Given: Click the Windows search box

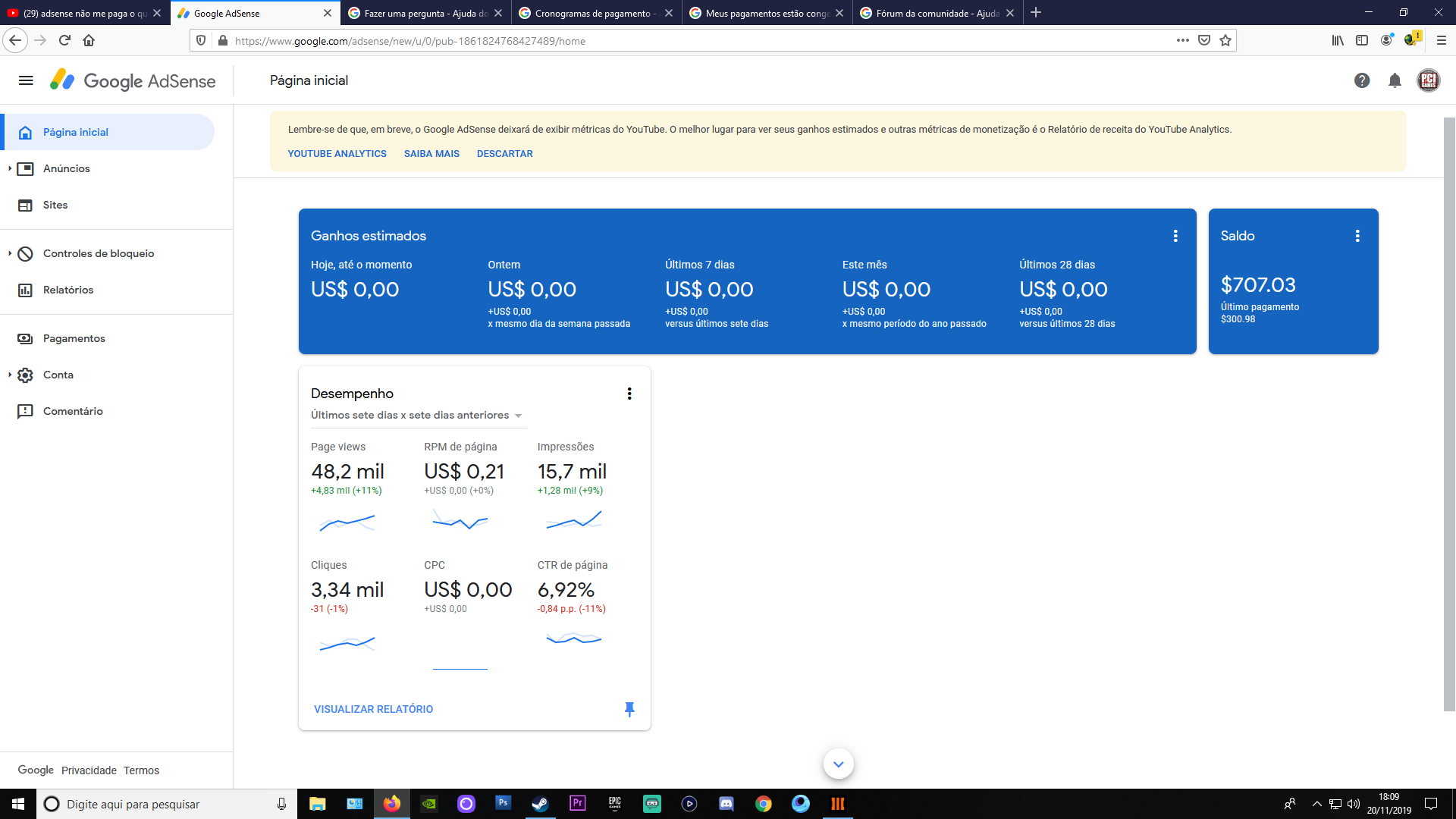Looking at the screenshot, I should click(167, 804).
